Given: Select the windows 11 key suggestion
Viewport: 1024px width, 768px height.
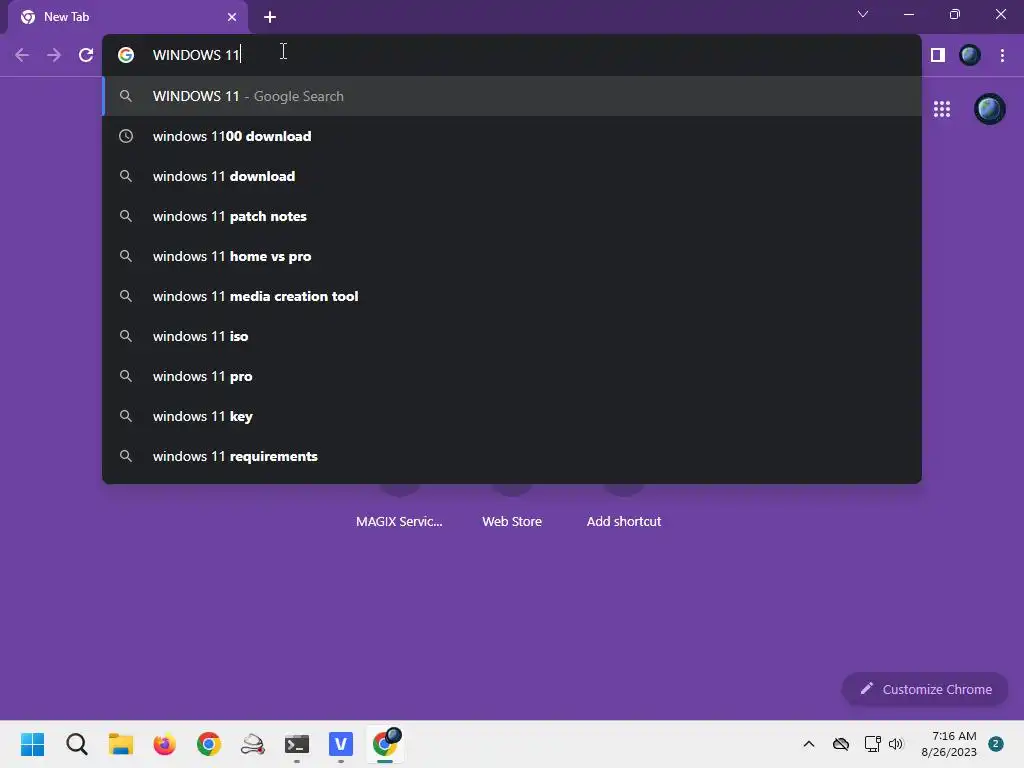Looking at the screenshot, I should (x=512, y=416).
